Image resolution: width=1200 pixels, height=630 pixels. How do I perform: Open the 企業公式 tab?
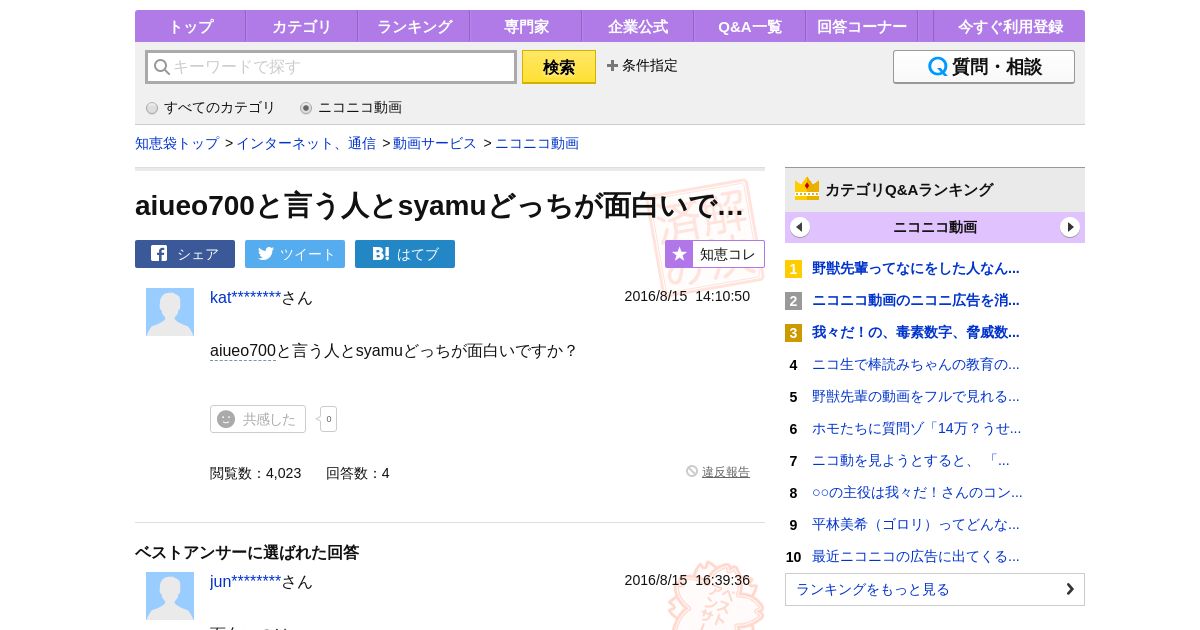pos(638,27)
